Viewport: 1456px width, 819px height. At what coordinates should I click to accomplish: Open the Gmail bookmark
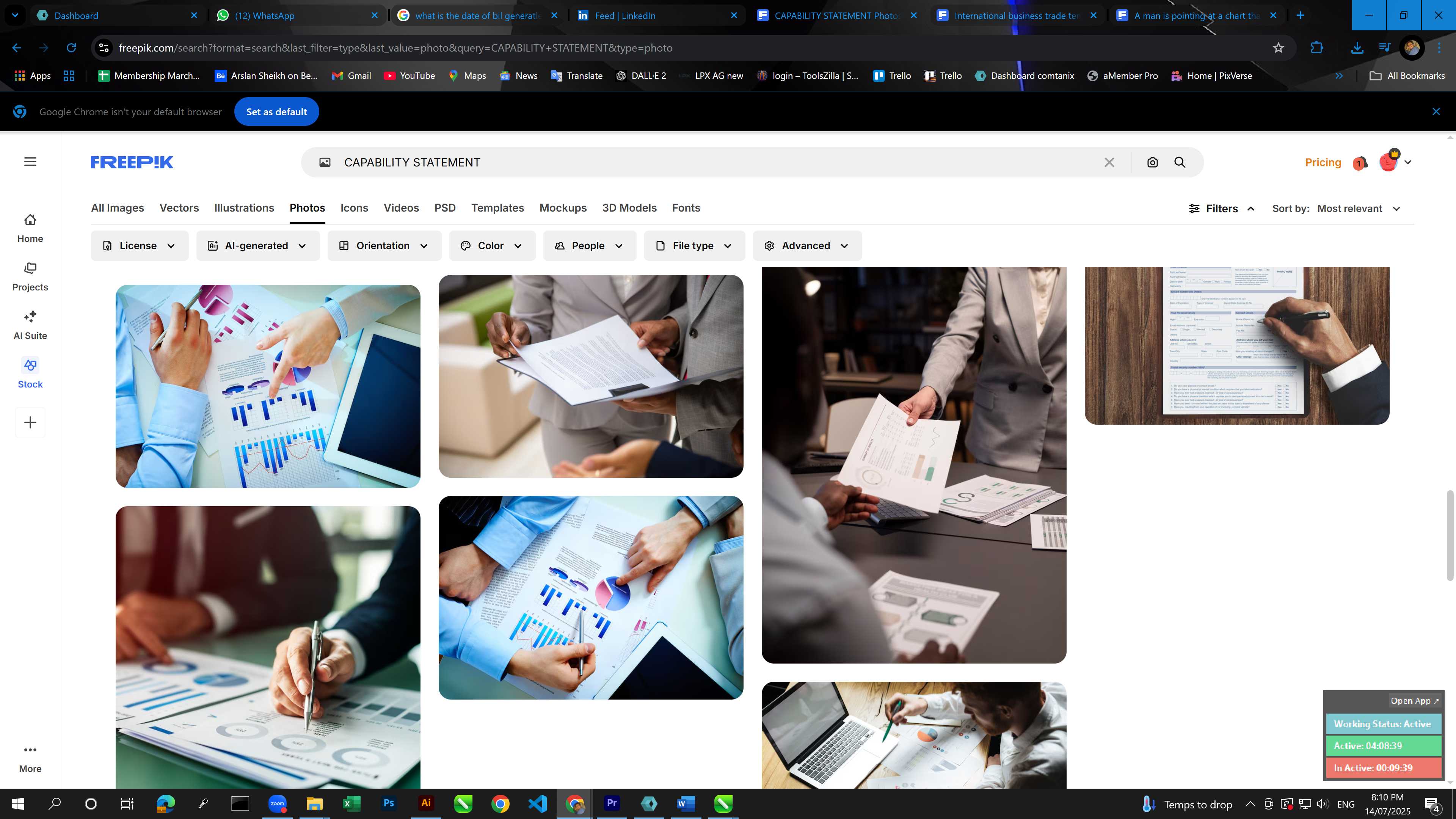(351, 76)
